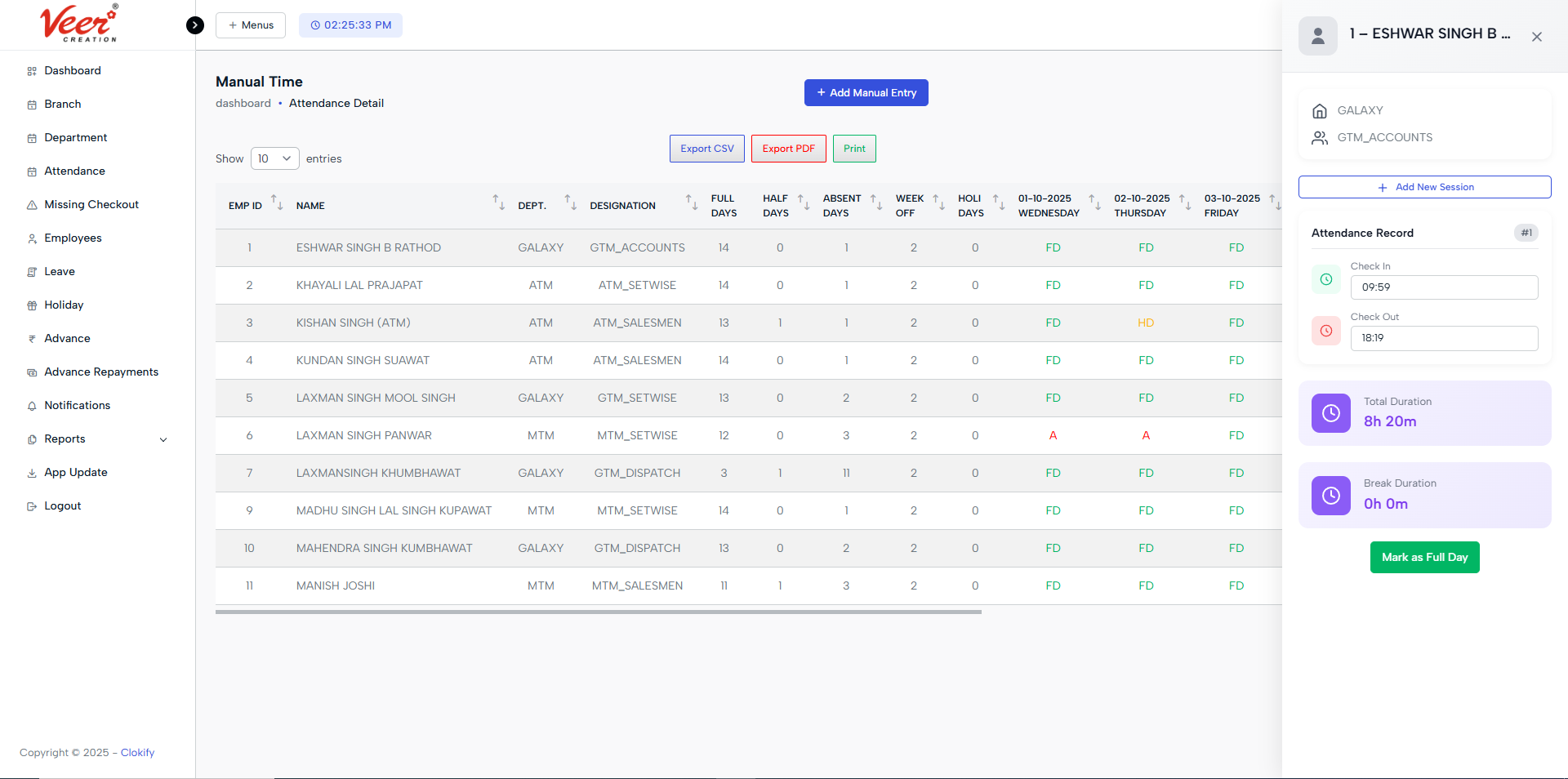Screen dimensions: 1568x779
Task: Open the Clokify link in the footer
Action: click(x=137, y=752)
